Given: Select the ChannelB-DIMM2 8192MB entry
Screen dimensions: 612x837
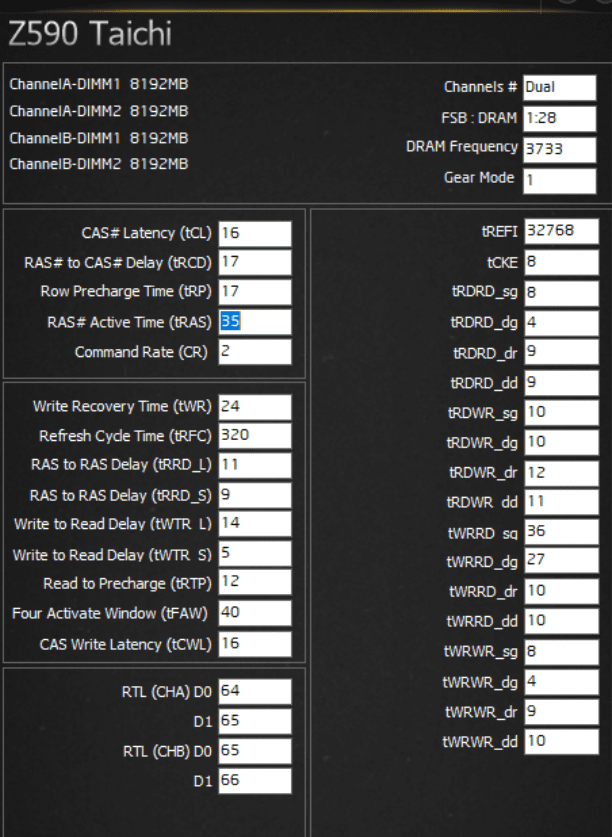Looking at the screenshot, I should (99, 164).
